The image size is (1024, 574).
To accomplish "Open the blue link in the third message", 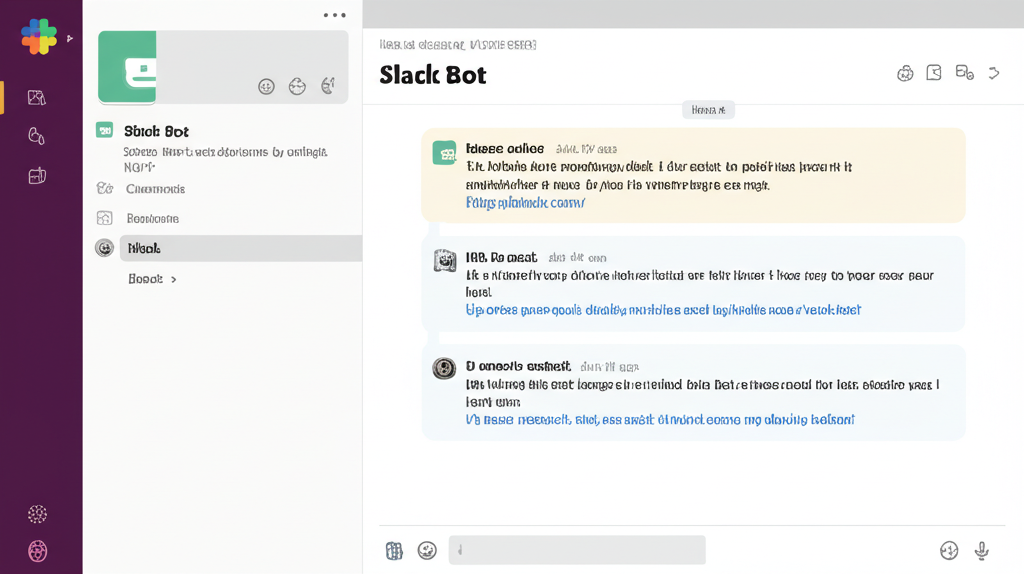I will pos(660,419).
